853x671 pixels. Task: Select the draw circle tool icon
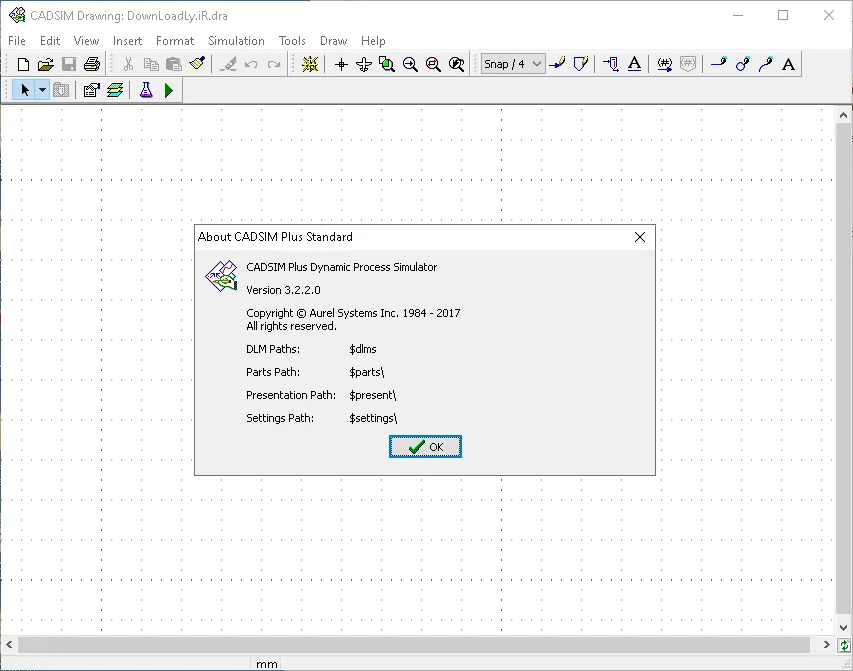[x=742, y=64]
